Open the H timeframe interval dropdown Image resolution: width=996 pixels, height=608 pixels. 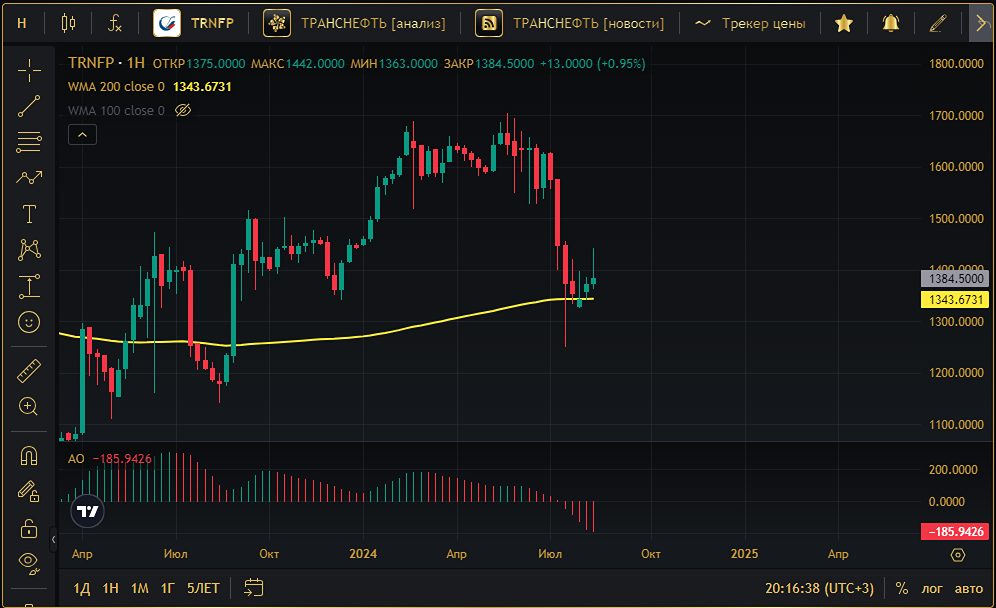coord(22,23)
